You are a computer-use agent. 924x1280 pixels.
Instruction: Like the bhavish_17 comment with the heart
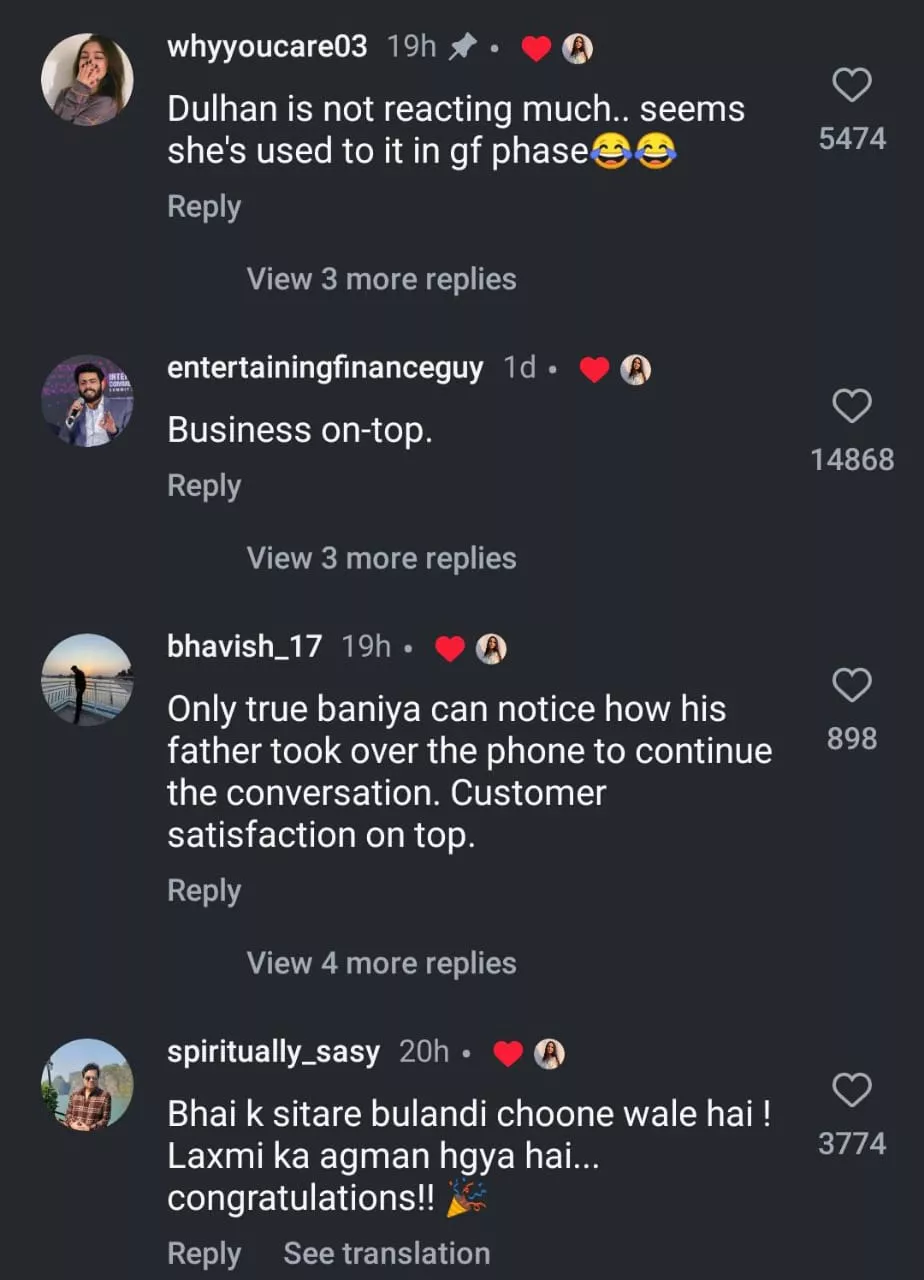point(851,686)
